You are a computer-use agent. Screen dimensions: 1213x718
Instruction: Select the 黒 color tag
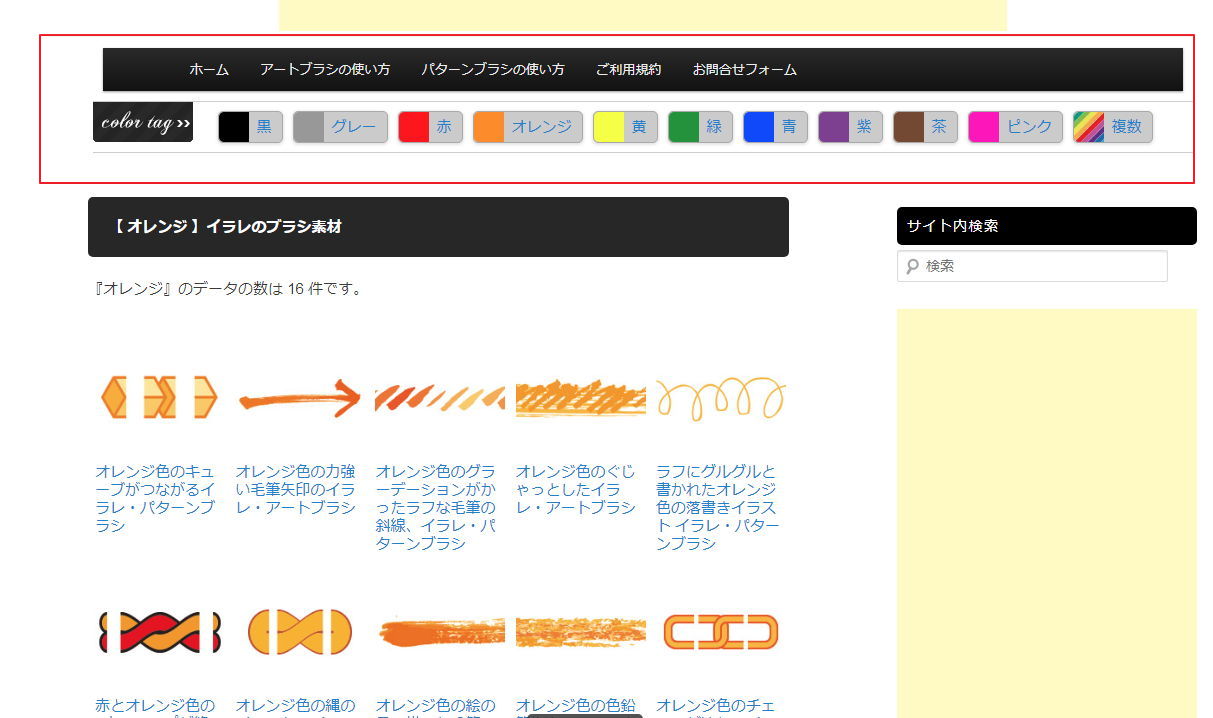coord(251,127)
